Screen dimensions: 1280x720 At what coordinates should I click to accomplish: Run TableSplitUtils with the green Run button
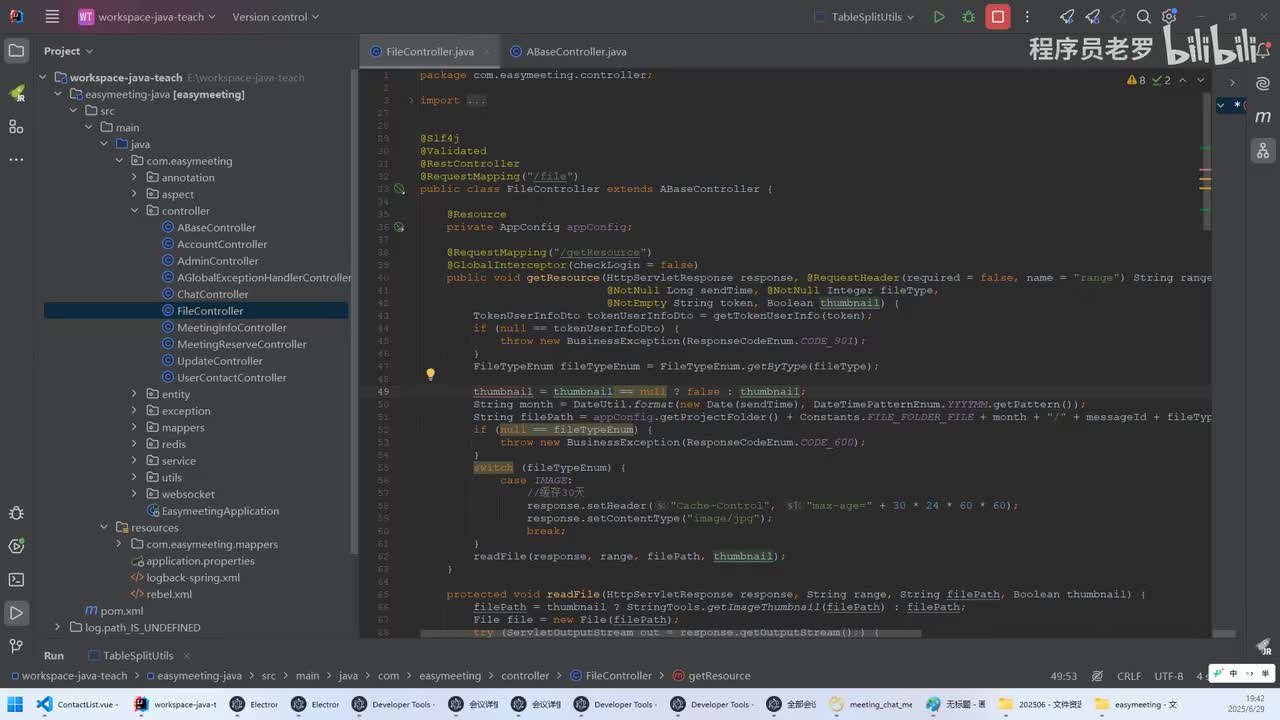(938, 17)
